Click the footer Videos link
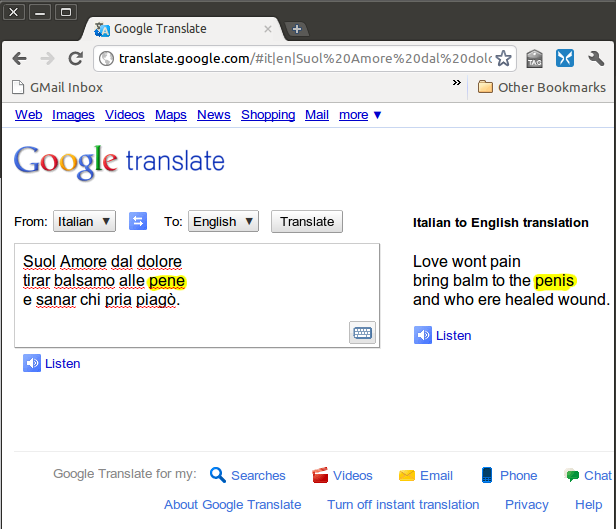This screenshot has width=616, height=529. 352,475
